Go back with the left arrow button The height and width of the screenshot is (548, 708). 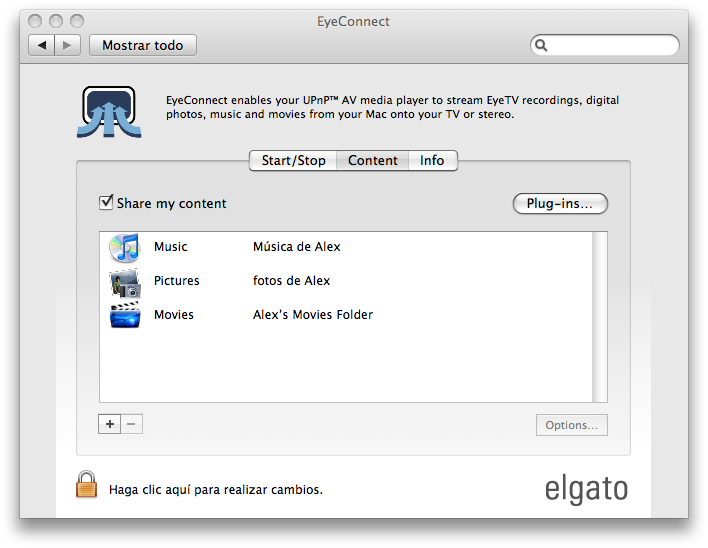pyautogui.click(x=42, y=45)
